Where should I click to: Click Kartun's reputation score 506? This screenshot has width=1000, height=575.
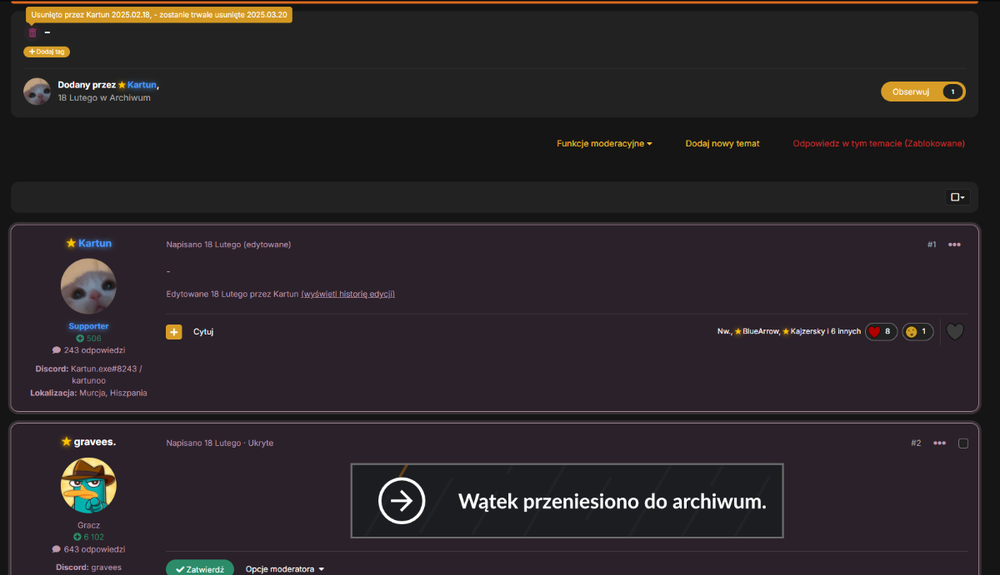(x=89, y=338)
